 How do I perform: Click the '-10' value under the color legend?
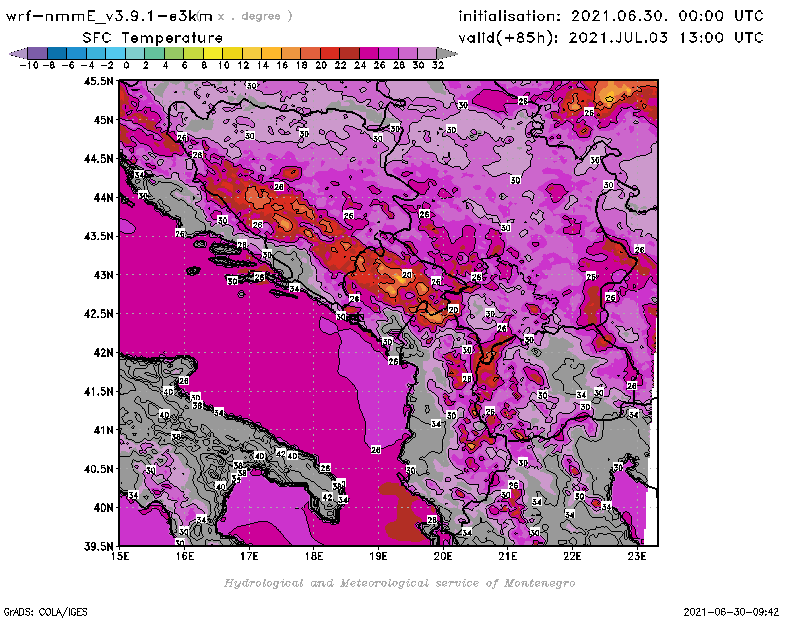point(29,65)
